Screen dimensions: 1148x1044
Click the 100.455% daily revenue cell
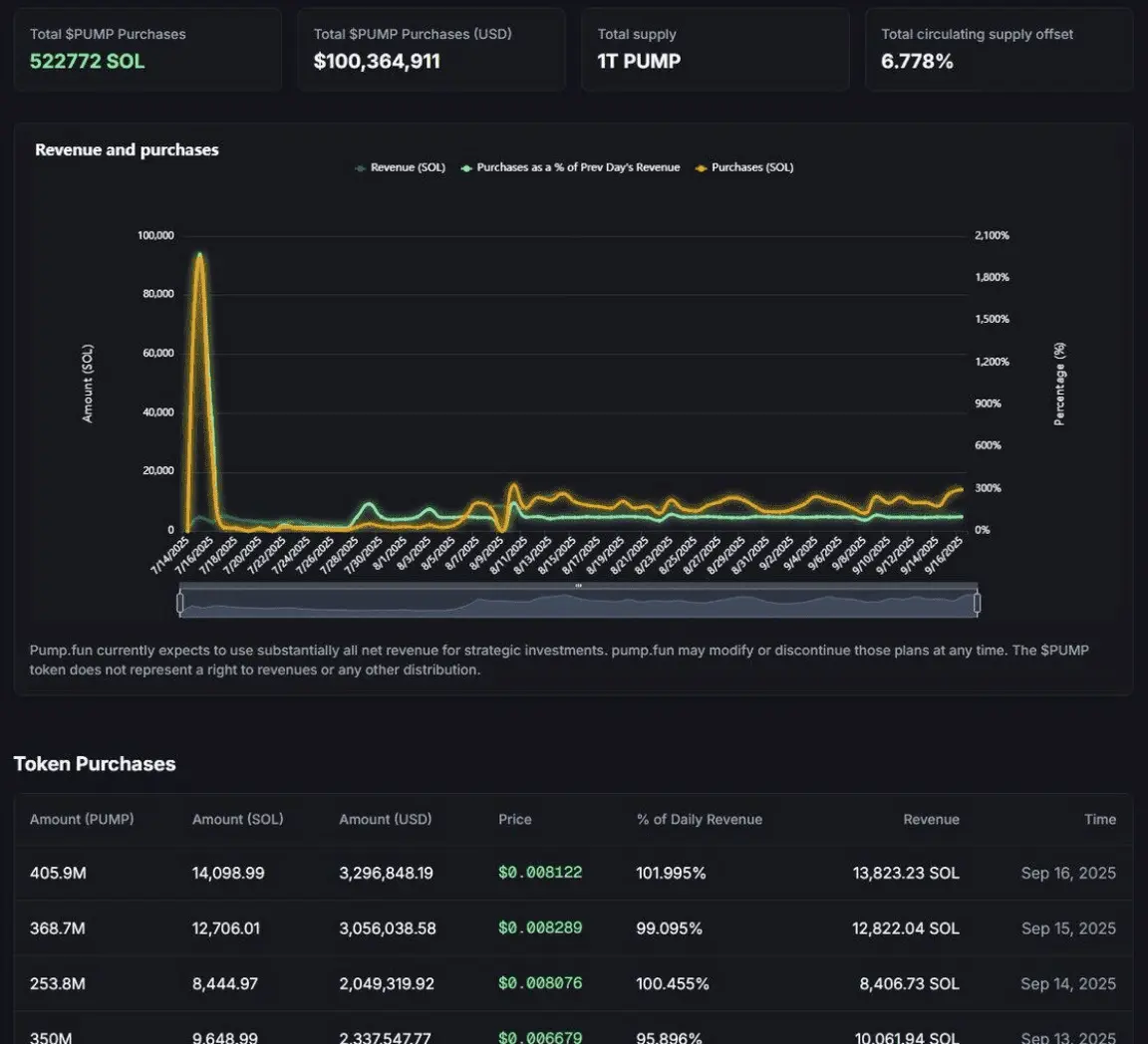tap(673, 983)
